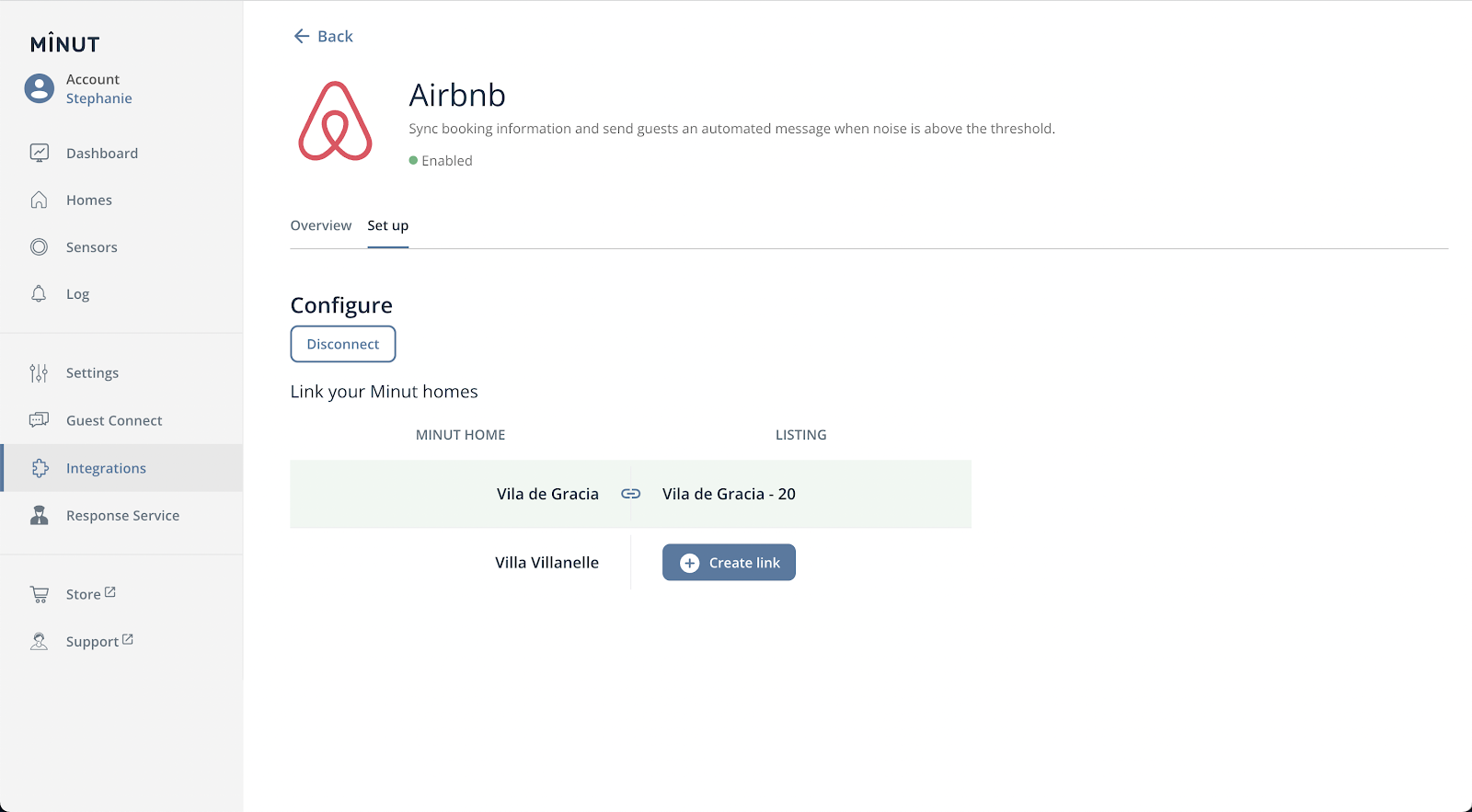The height and width of the screenshot is (812, 1472).
Task: Click the Minut logo
Action: [64, 43]
